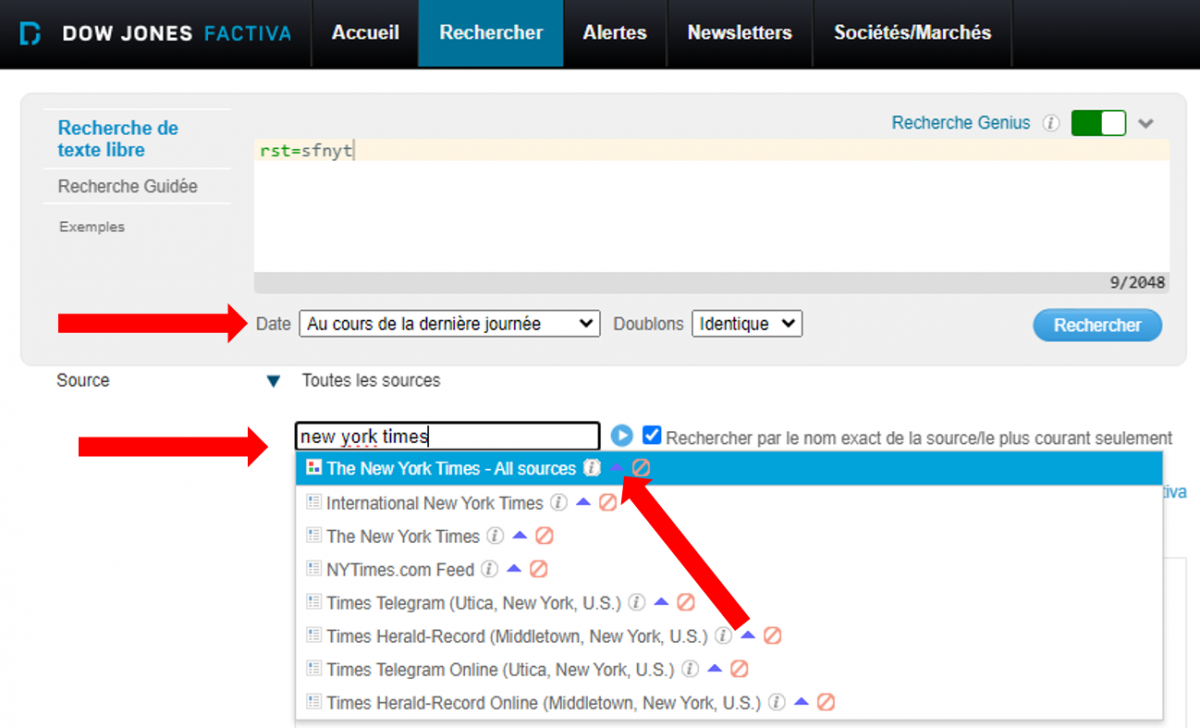The image size is (1200, 728).
Task: Click the Source section label
Action: 83,380
